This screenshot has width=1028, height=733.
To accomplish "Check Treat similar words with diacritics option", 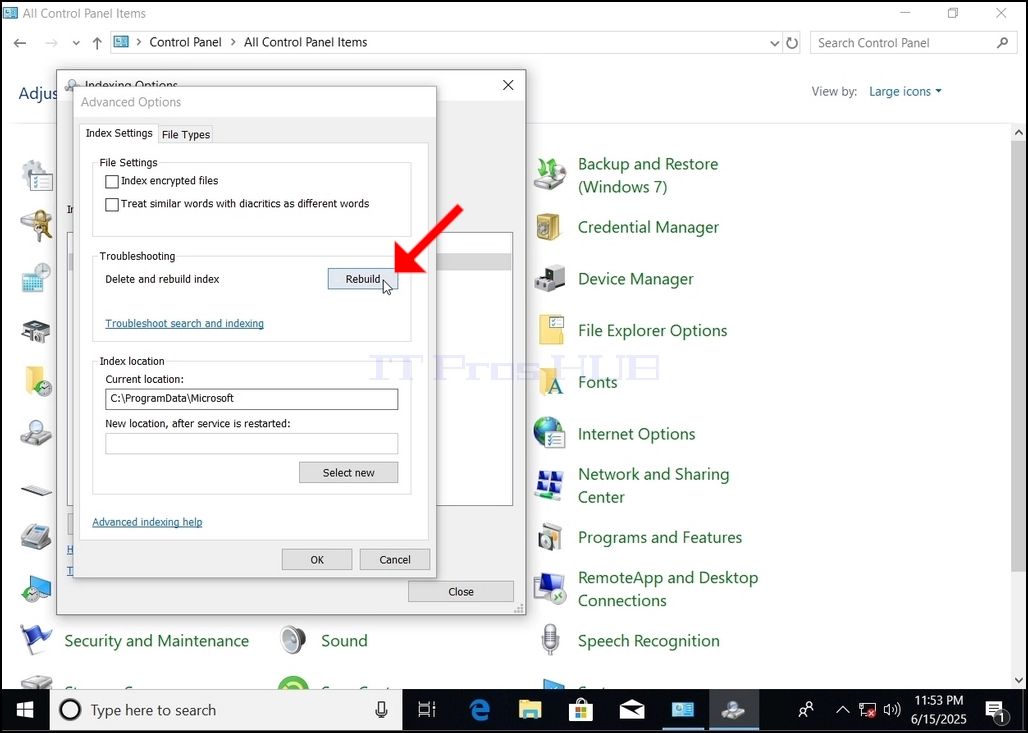I will click(x=112, y=205).
